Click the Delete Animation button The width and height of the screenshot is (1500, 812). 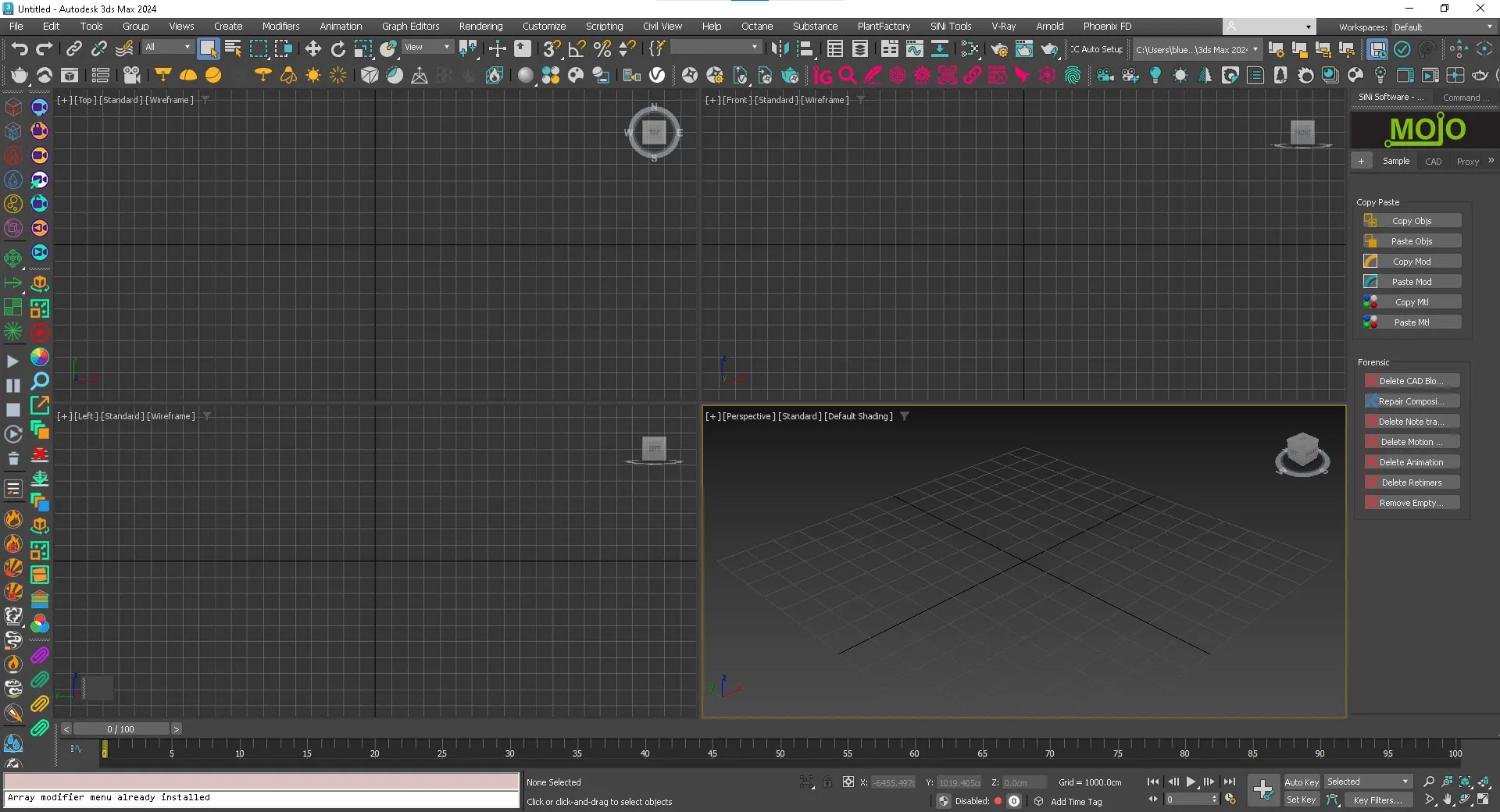coord(1412,462)
